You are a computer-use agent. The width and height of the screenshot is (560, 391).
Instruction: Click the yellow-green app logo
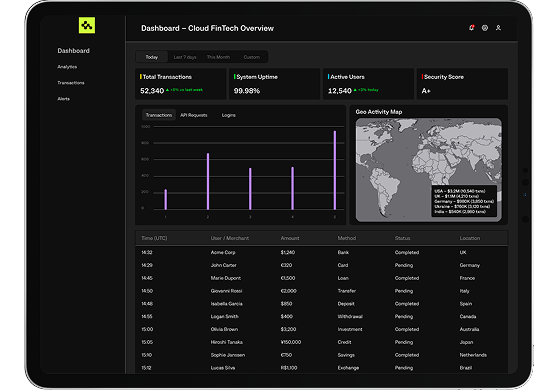click(x=87, y=25)
